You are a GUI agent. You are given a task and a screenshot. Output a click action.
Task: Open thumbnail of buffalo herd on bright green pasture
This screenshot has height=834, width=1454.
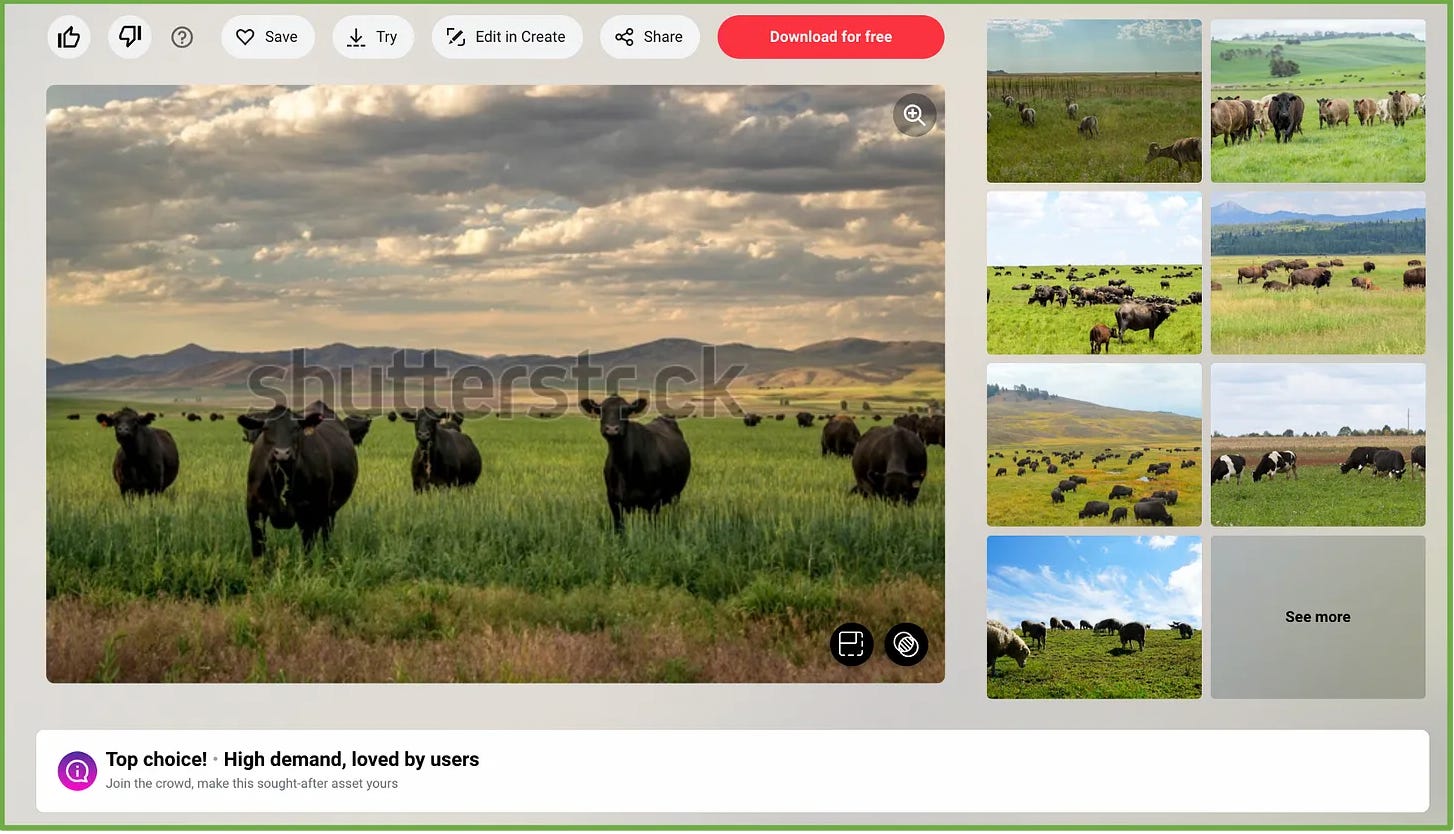(x=1094, y=273)
